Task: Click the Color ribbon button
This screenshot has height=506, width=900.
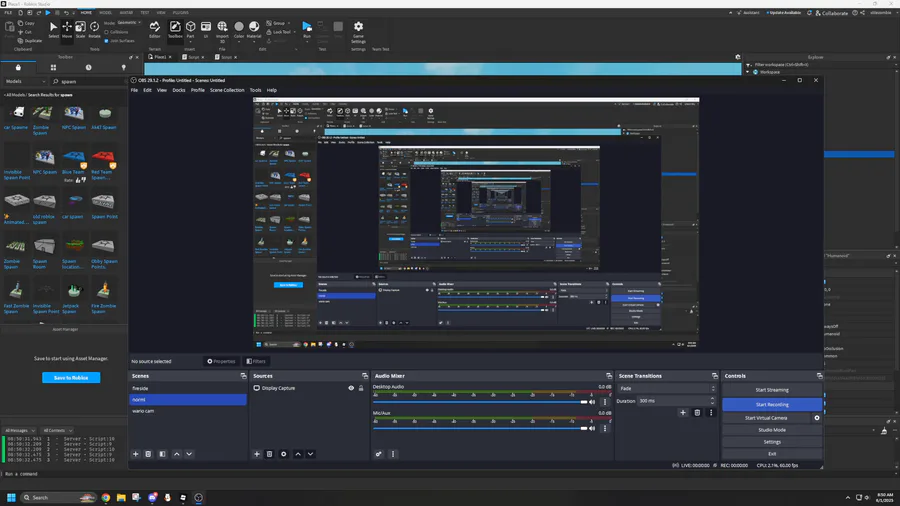Action: coord(239,29)
